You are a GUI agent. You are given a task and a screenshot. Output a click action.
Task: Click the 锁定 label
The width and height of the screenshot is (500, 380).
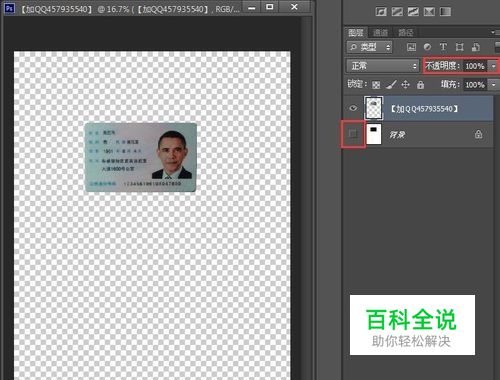click(x=357, y=84)
